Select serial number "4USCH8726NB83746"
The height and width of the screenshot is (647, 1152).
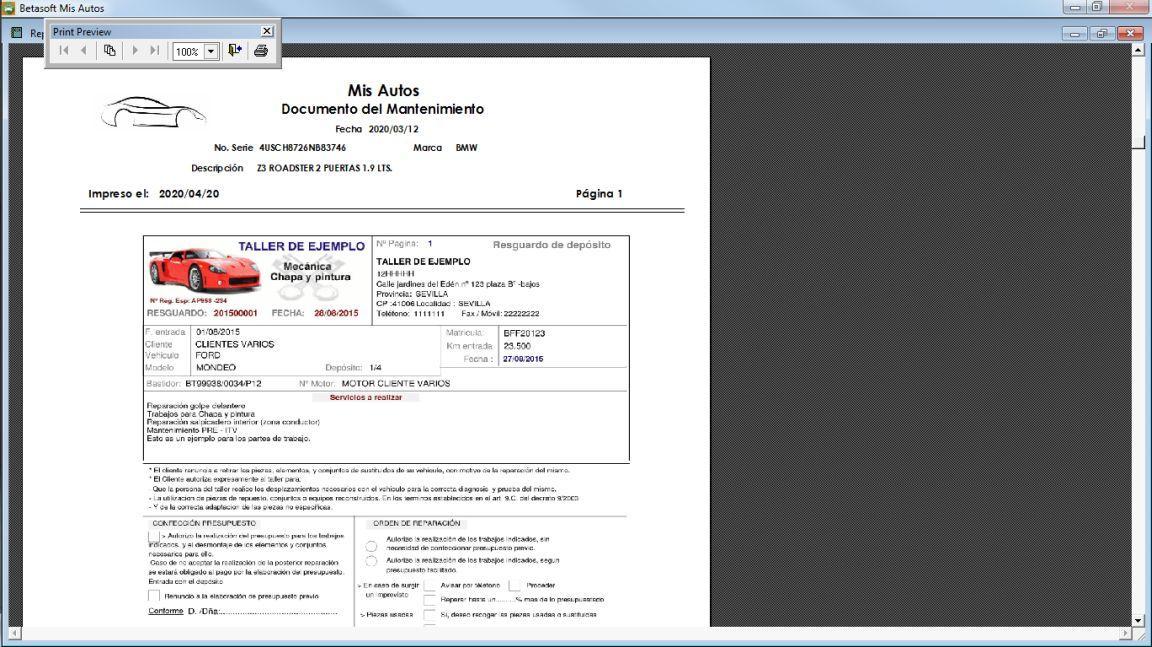[x=302, y=148]
